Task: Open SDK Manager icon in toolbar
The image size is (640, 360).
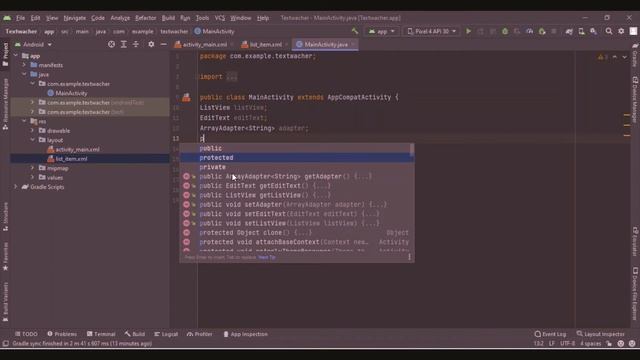Action: (x=593, y=31)
